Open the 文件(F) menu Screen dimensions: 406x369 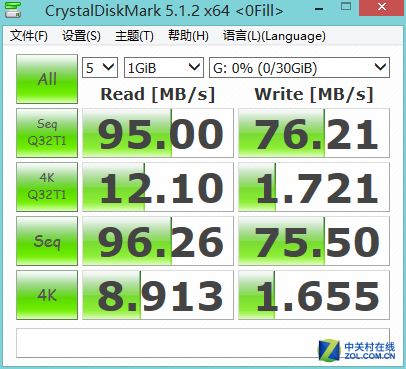point(28,36)
